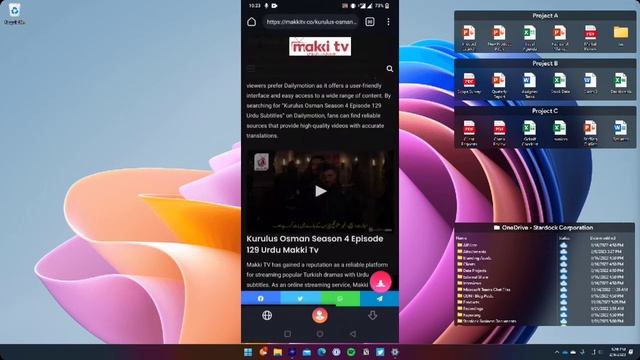Click the Project B fence title
640x360 pixels.
[x=545, y=63]
